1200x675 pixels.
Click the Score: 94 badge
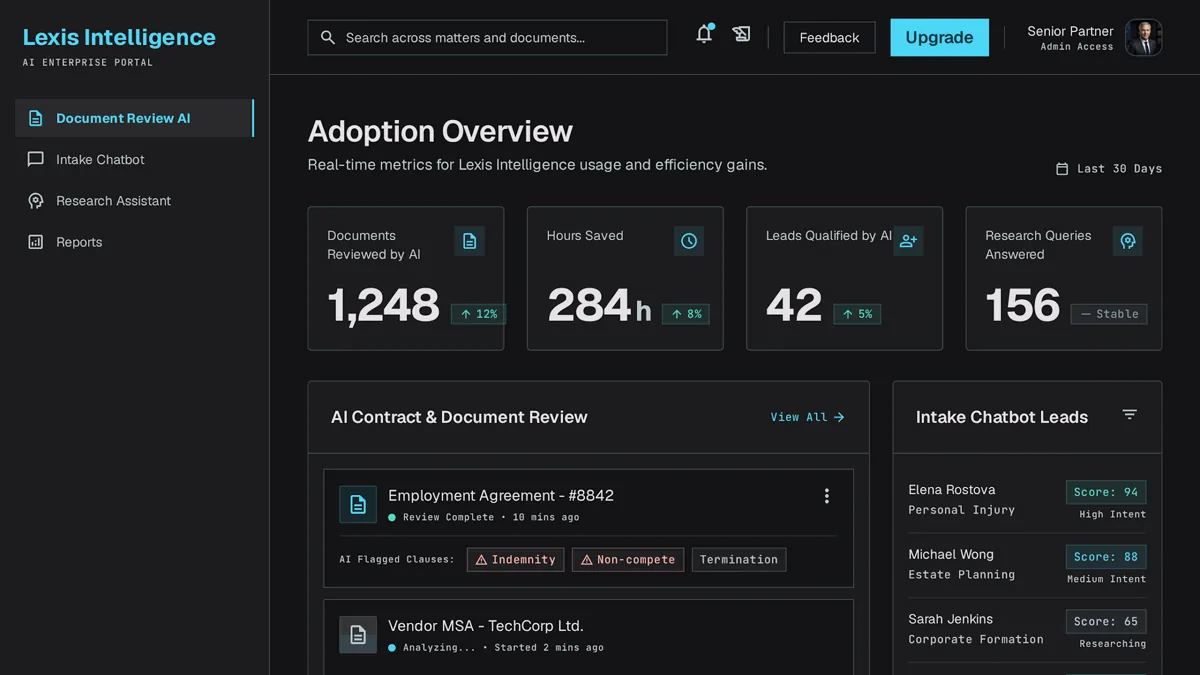[1106, 492]
